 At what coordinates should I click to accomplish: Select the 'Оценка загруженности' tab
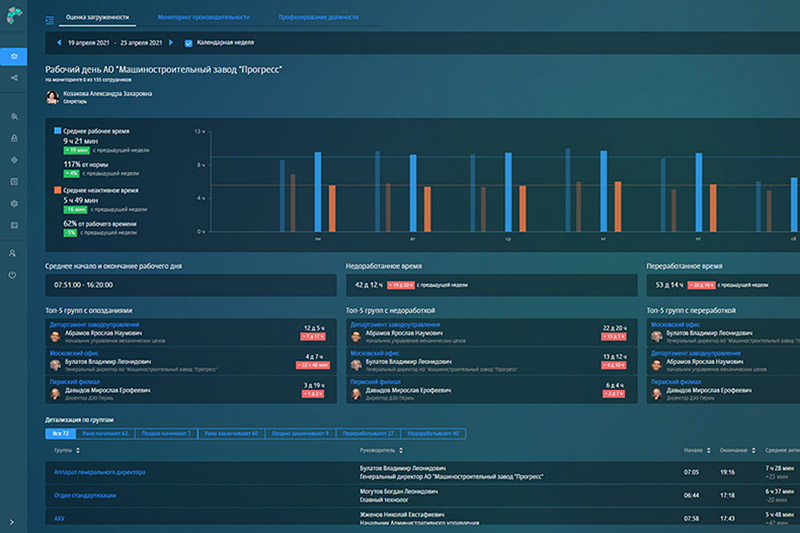point(97,17)
